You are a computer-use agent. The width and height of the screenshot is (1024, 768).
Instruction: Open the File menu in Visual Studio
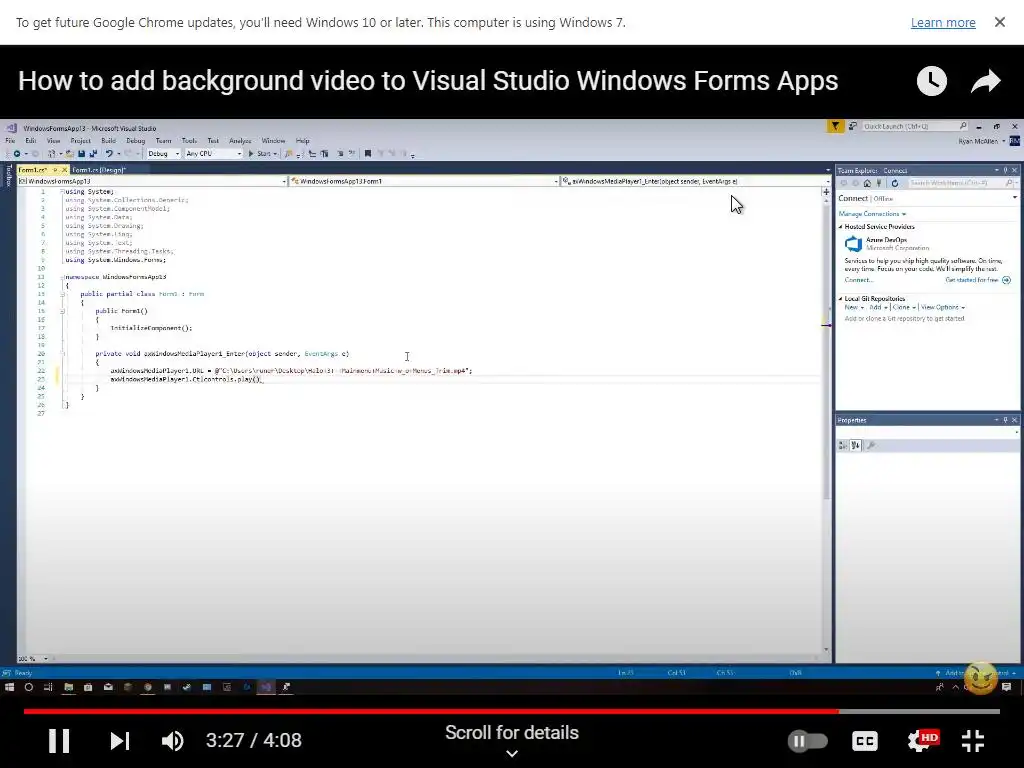(10, 140)
